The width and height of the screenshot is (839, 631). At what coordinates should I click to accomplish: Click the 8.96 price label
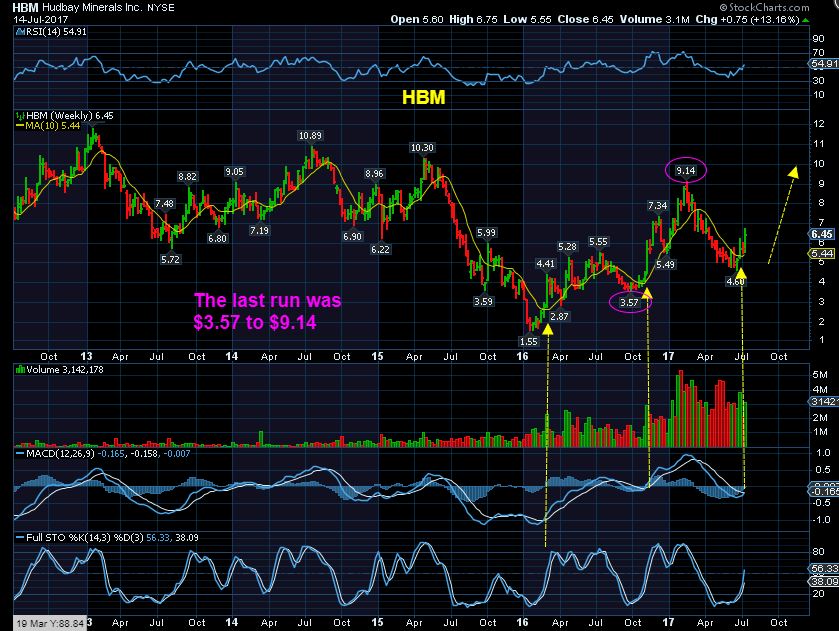(x=374, y=173)
